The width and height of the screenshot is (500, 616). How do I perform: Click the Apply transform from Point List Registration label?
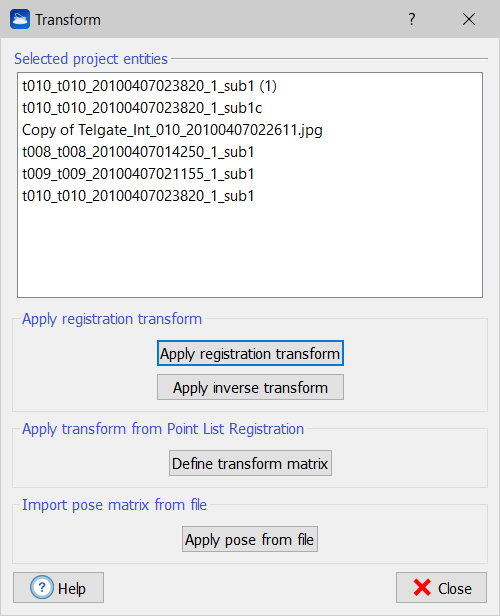[x=163, y=429]
